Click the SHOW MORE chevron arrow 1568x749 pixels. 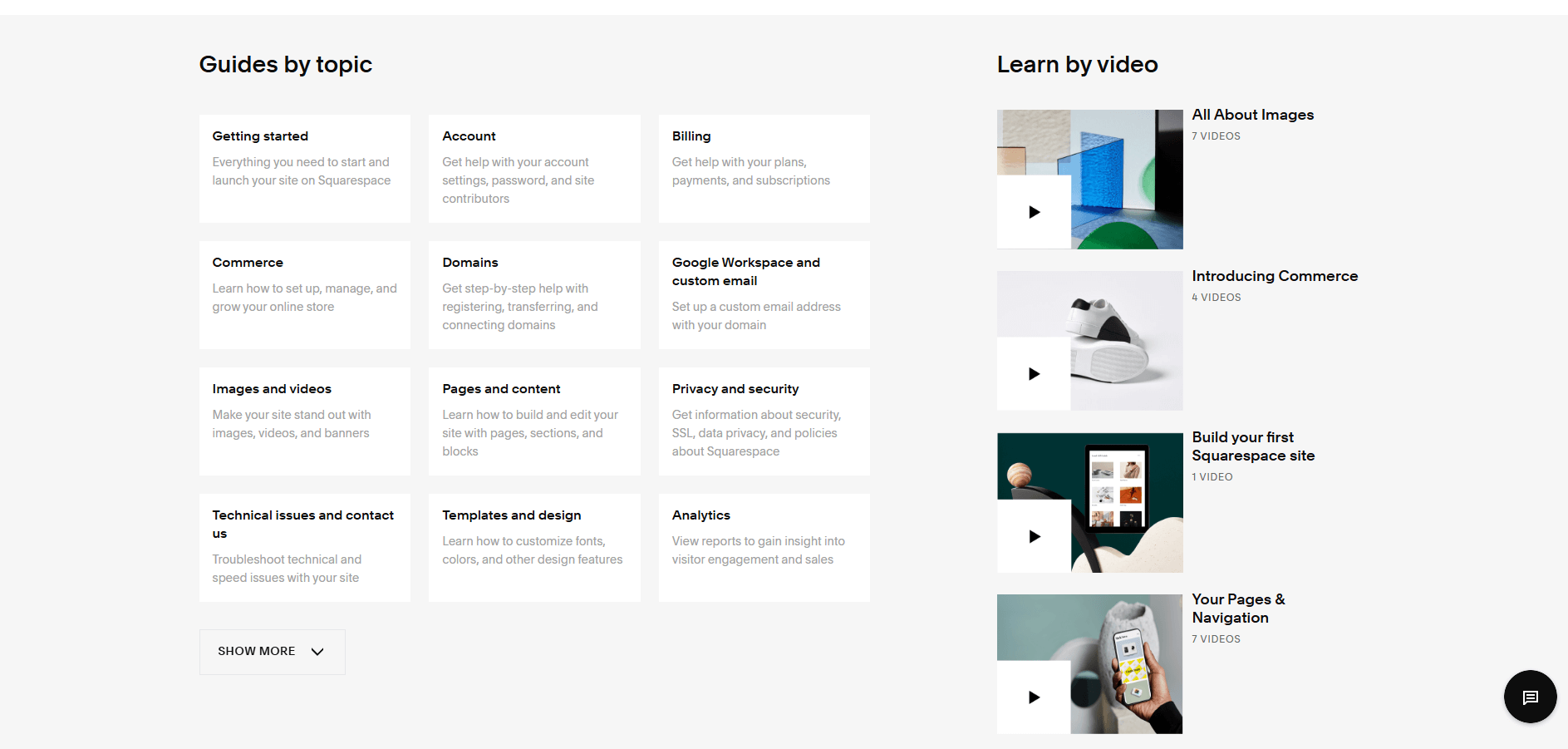coord(317,653)
